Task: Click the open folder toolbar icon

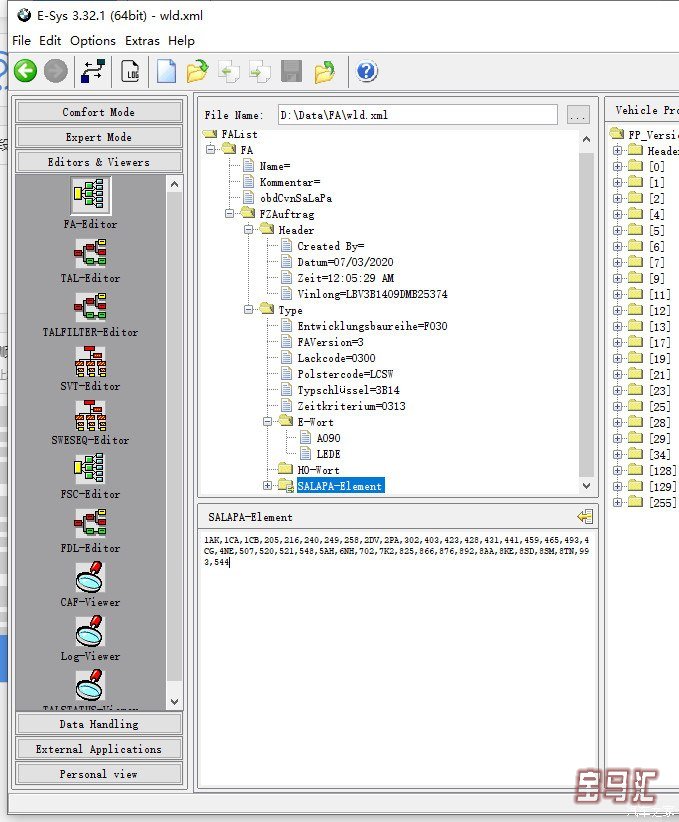Action: point(197,71)
